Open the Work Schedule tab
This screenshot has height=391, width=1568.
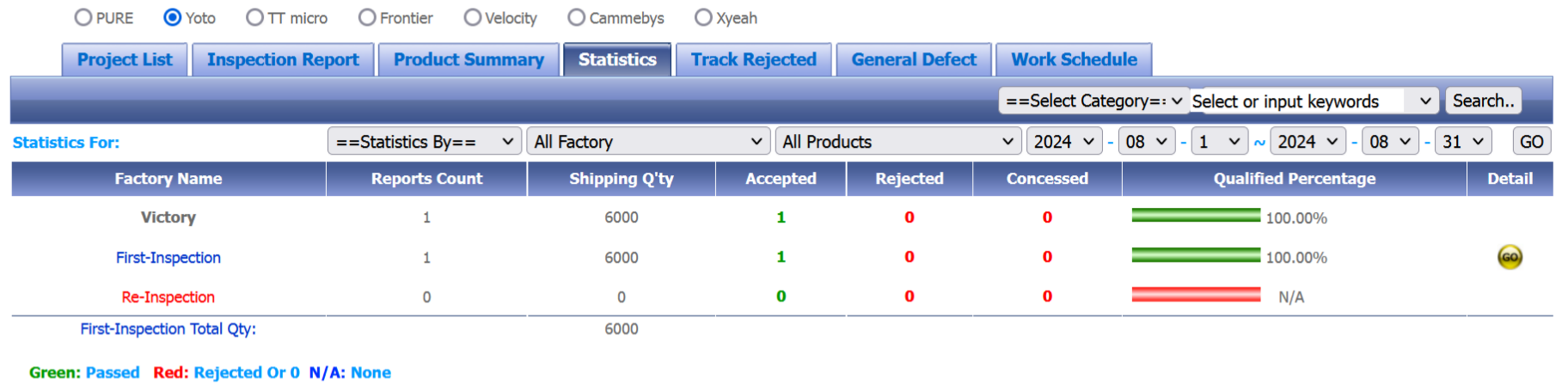(1074, 60)
